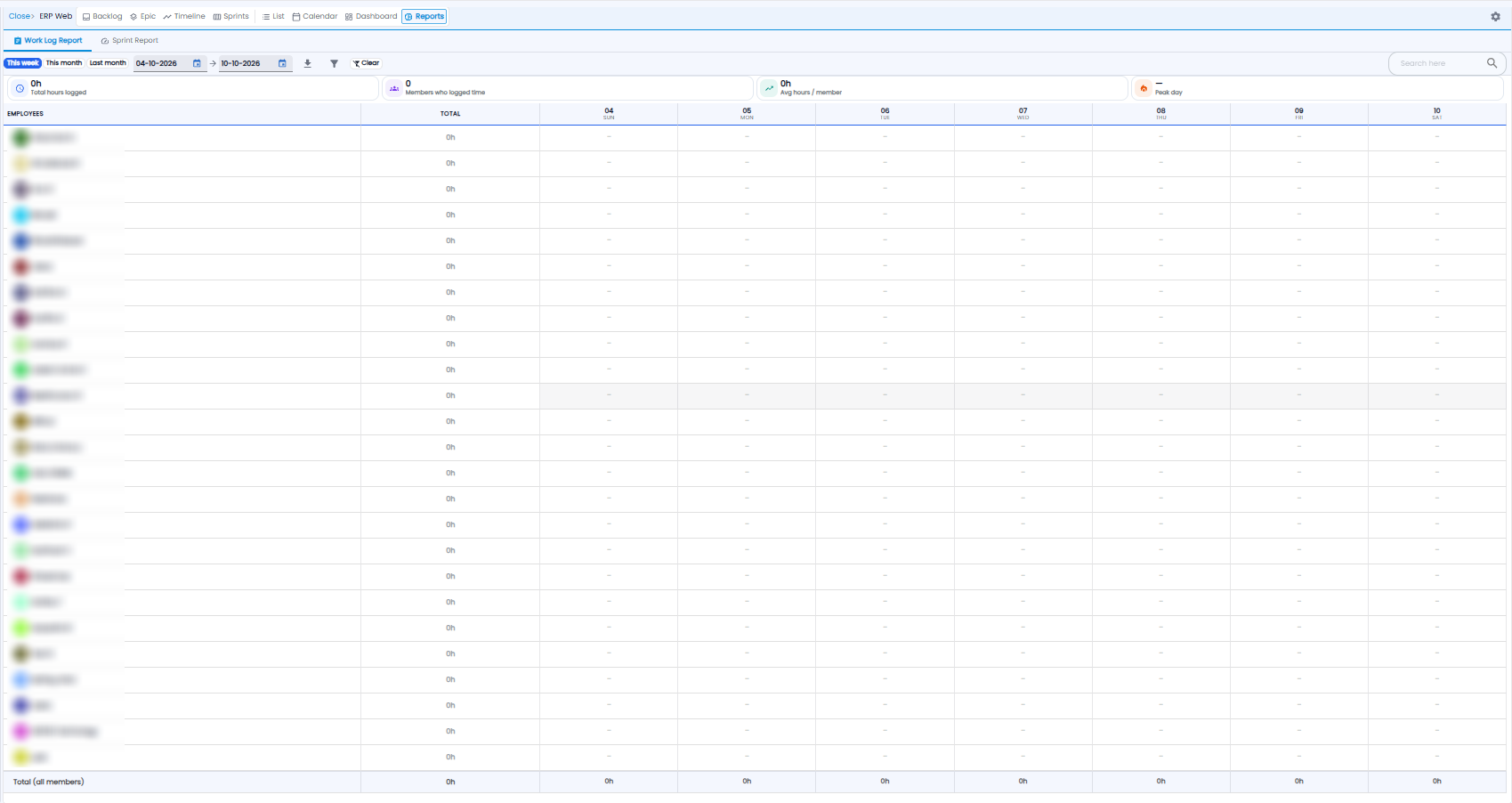Click the Total (all members) row label
Viewport: 1512px width, 803px height.
49,782
